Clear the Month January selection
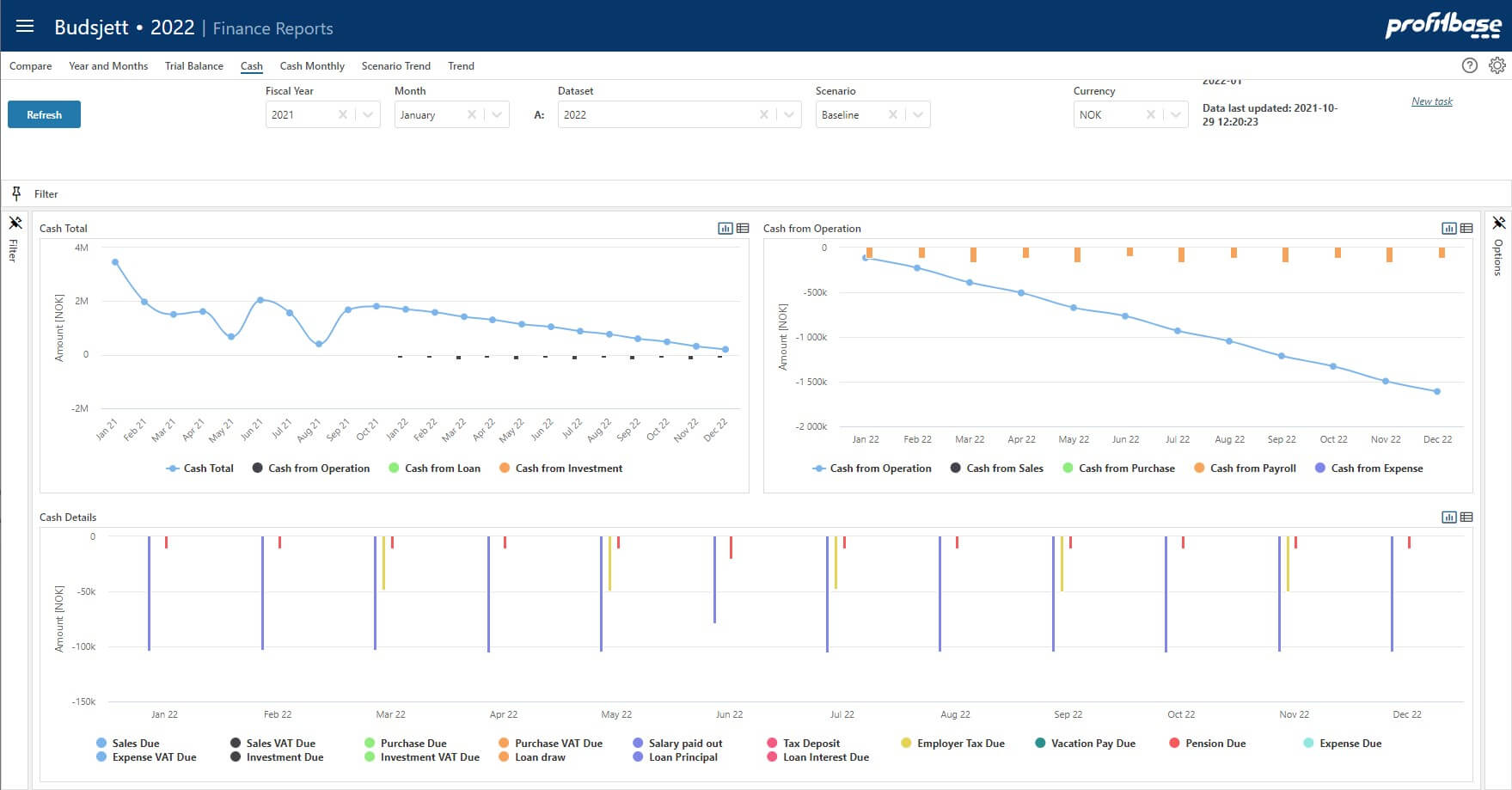The width and height of the screenshot is (1512, 790). click(472, 114)
